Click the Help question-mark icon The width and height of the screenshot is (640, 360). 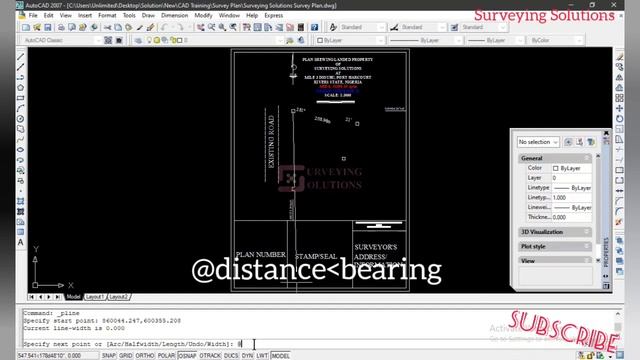(x=314, y=27)
